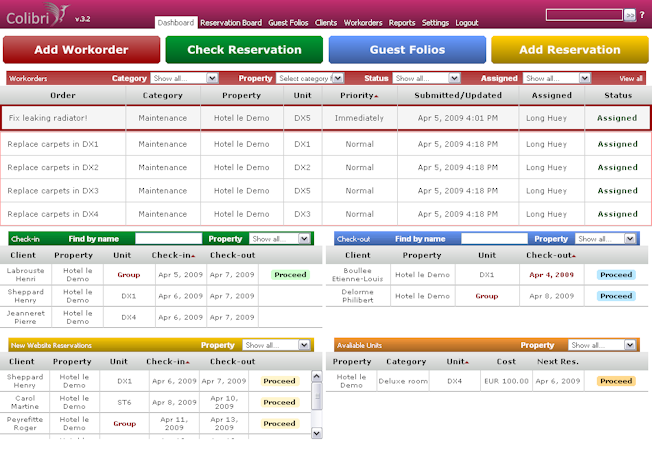Open the Clients tab

pos(326,22)
